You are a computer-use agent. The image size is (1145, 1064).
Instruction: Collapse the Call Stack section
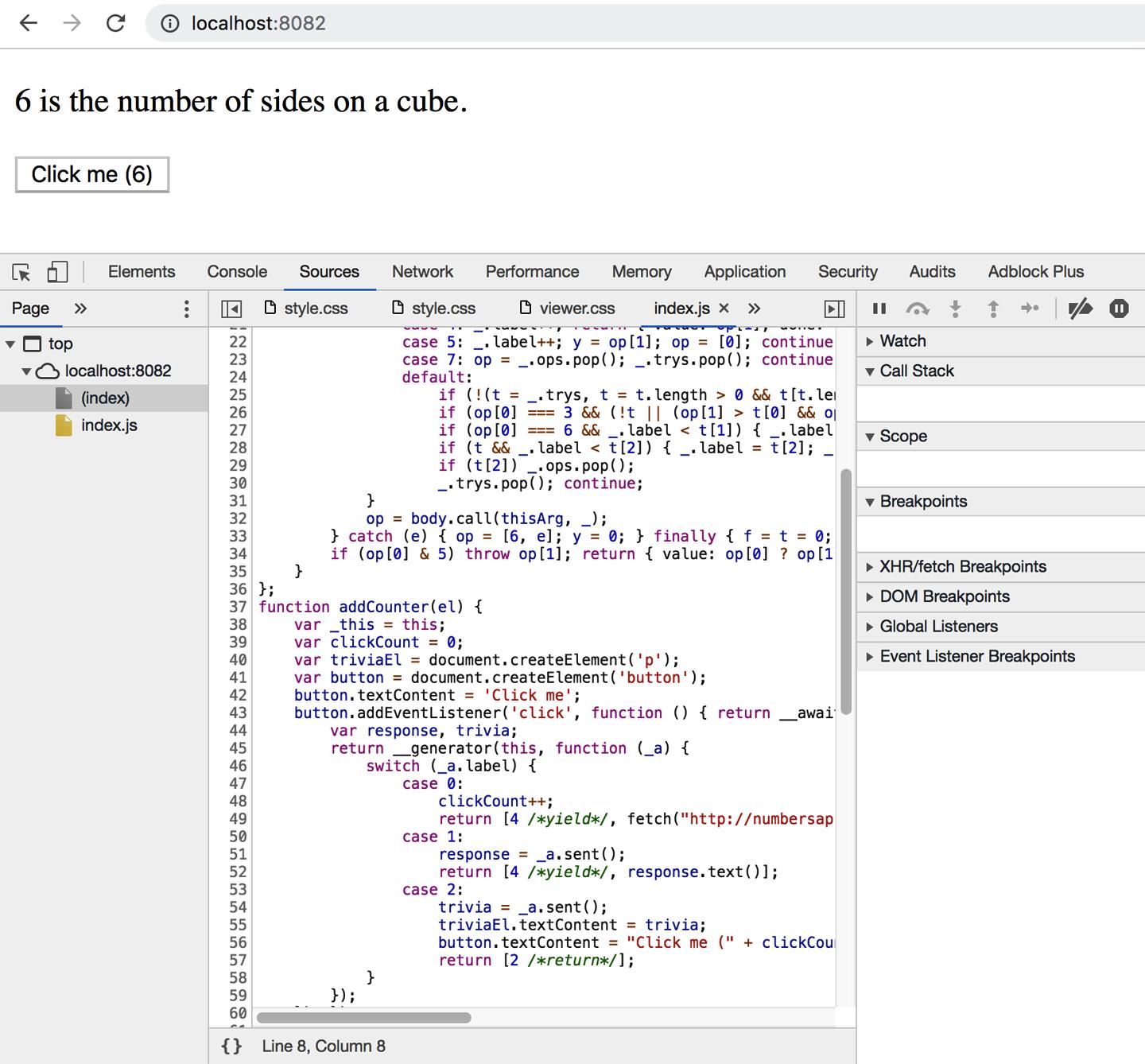pos(916,371)
